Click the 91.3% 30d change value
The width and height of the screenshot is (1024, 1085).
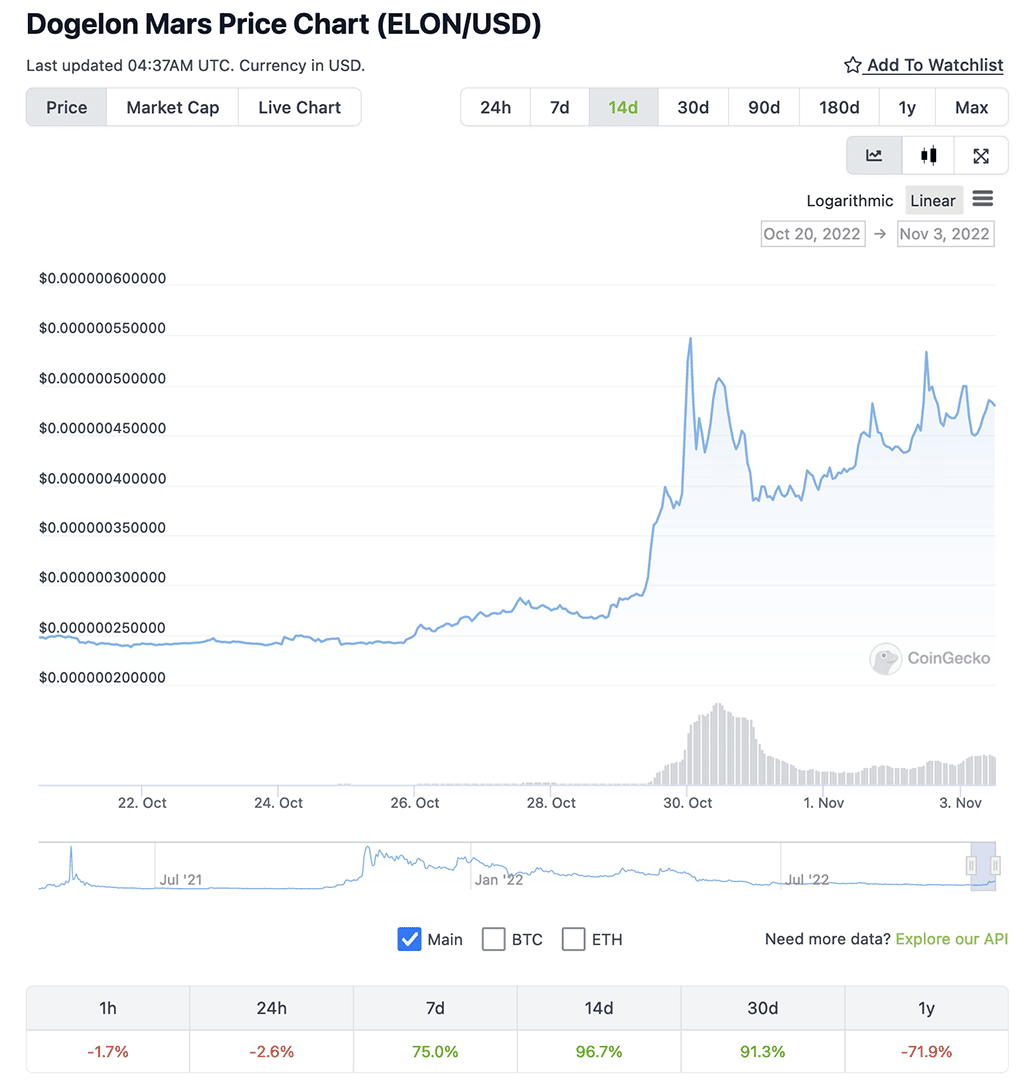pos(762,1052)
